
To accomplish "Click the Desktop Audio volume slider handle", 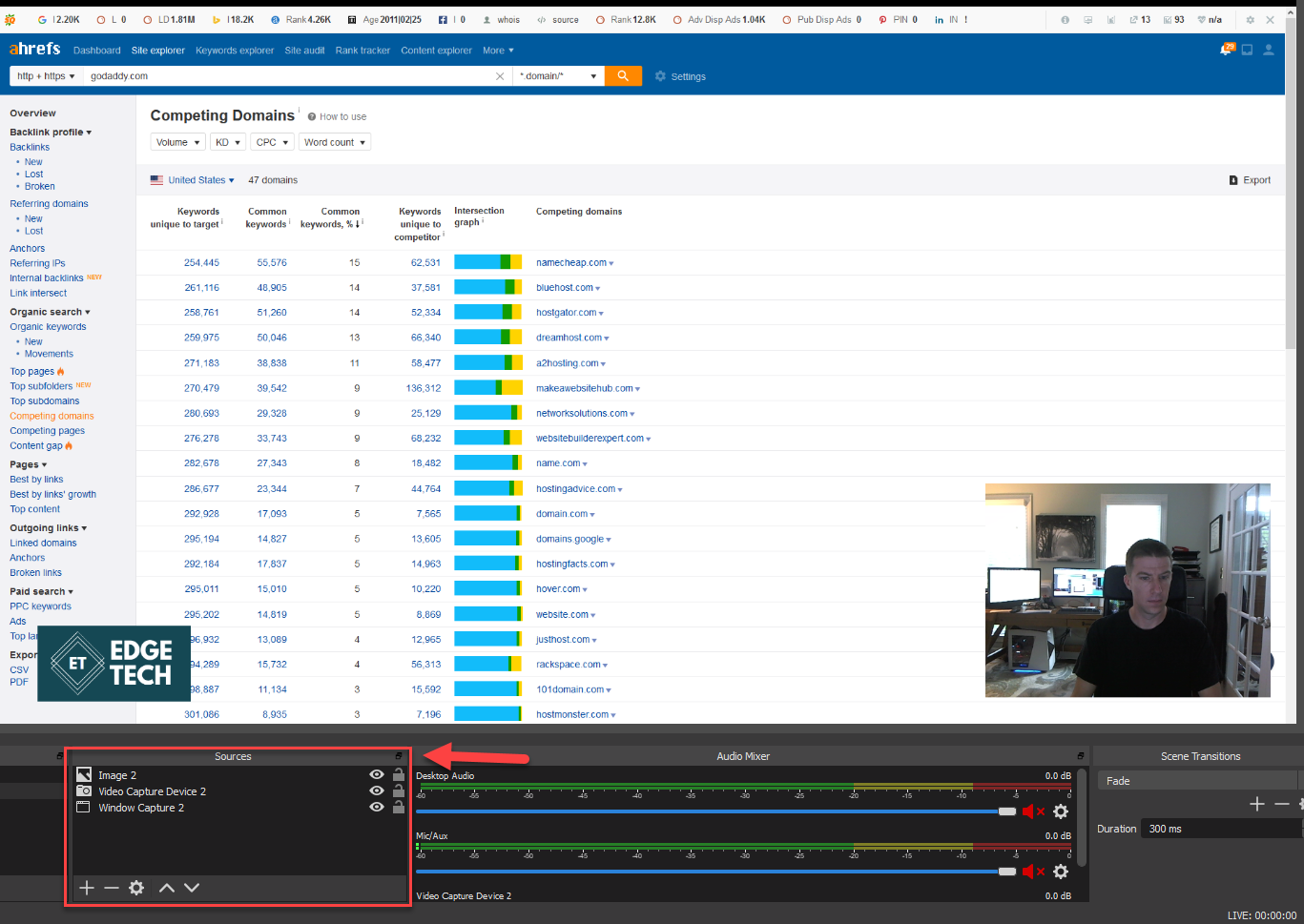I will (1007, 811).
